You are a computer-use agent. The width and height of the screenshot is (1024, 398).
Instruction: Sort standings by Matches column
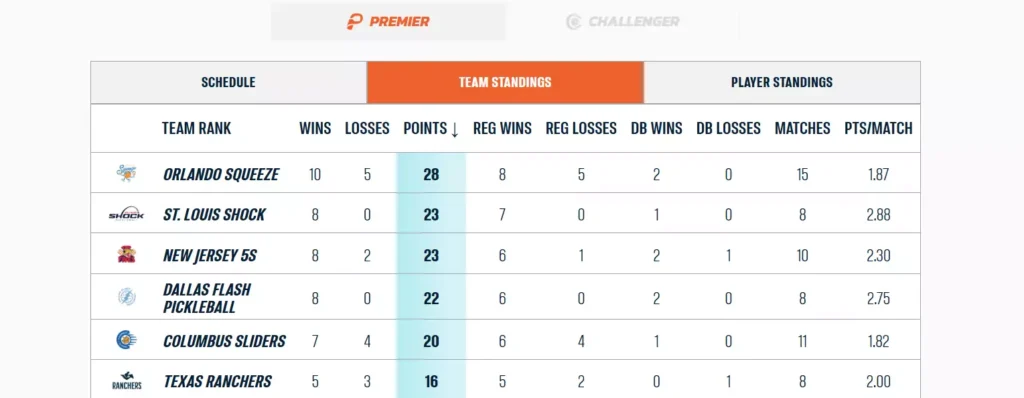(803, 129)
